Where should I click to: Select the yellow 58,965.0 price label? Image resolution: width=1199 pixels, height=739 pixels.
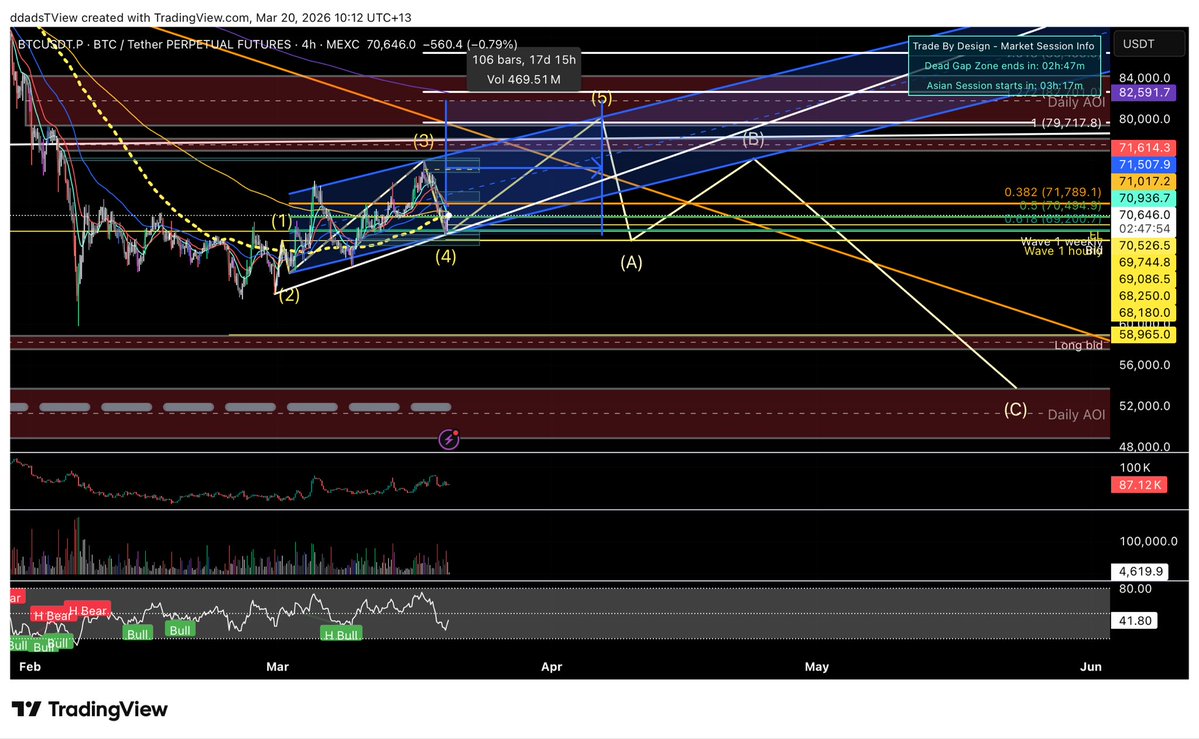1144,334
